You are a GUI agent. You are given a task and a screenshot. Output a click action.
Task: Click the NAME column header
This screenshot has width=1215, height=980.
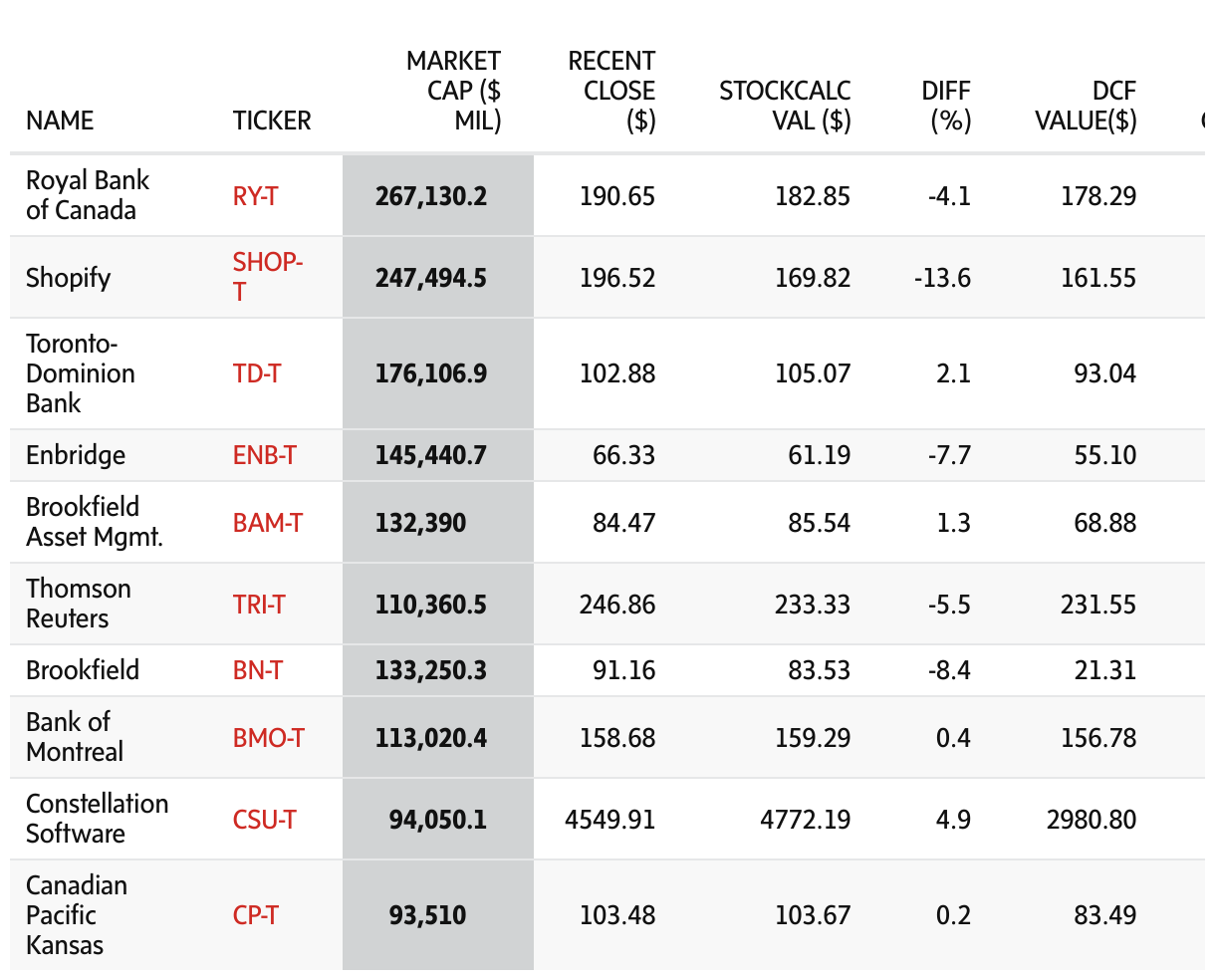point(60,121)
